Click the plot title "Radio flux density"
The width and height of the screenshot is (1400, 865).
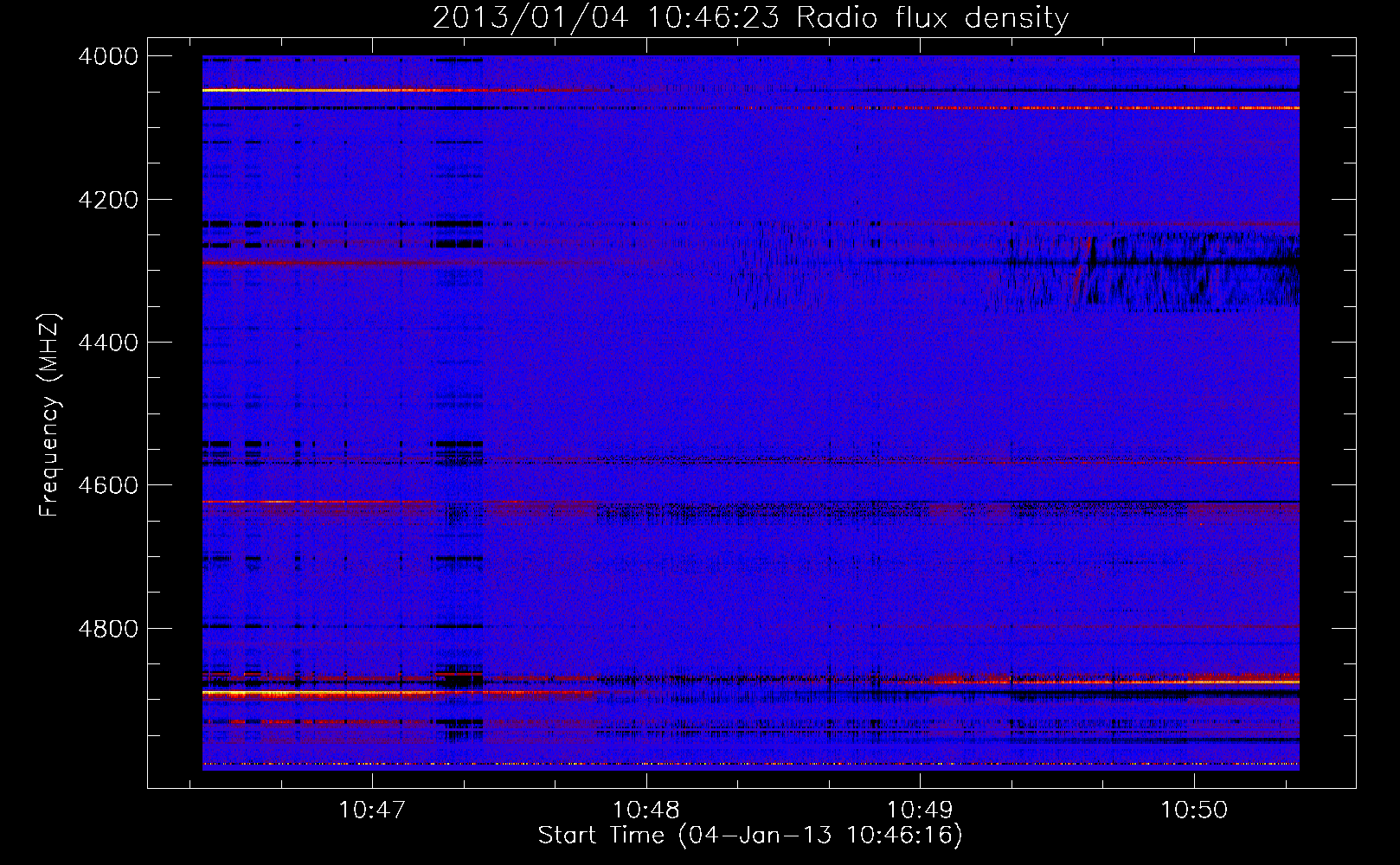coord(933,18)
